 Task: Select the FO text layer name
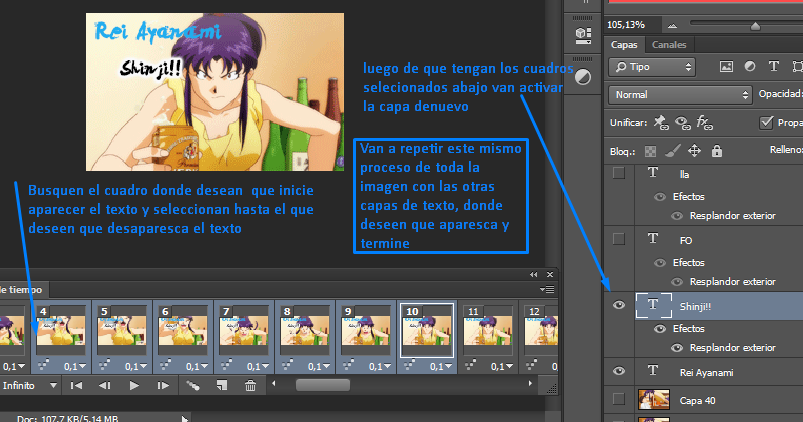coord(686,240)
